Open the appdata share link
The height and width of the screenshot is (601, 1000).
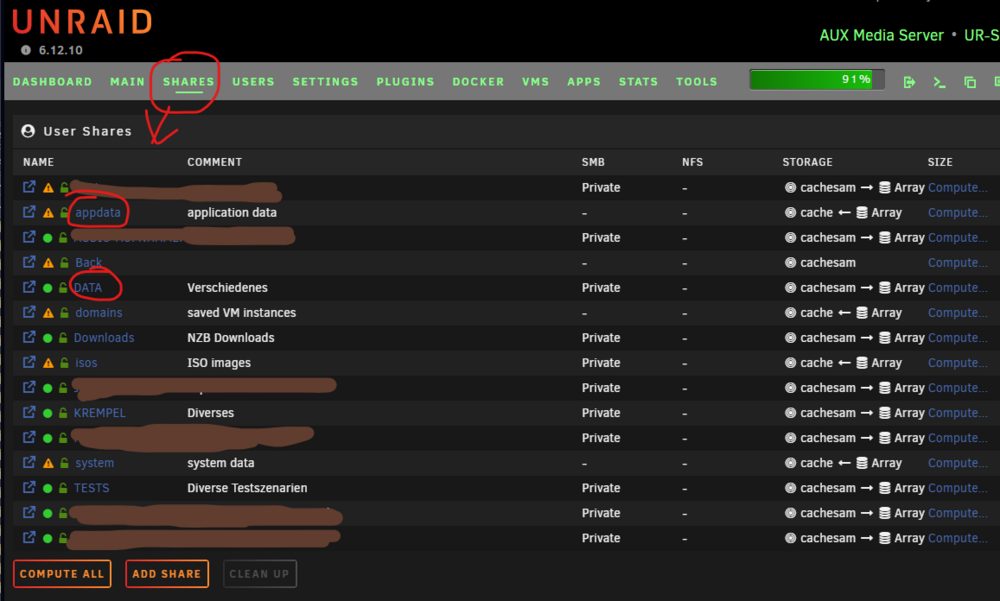click(98, 212)
